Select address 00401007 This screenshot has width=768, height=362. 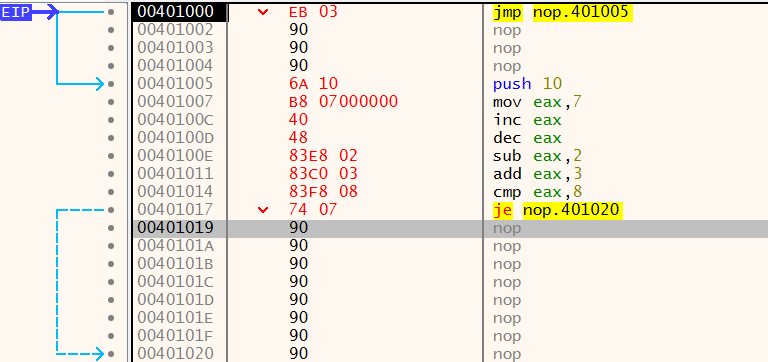click(175, 102)
